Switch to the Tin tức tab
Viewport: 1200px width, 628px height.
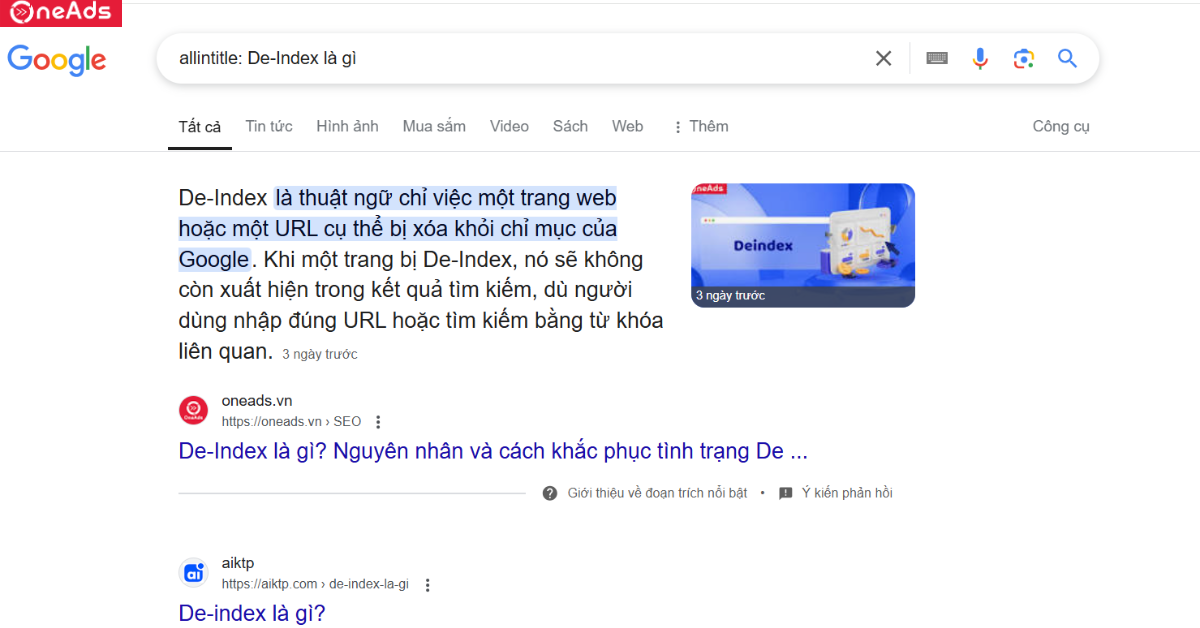pyautogui.click(x=269, y=126)
